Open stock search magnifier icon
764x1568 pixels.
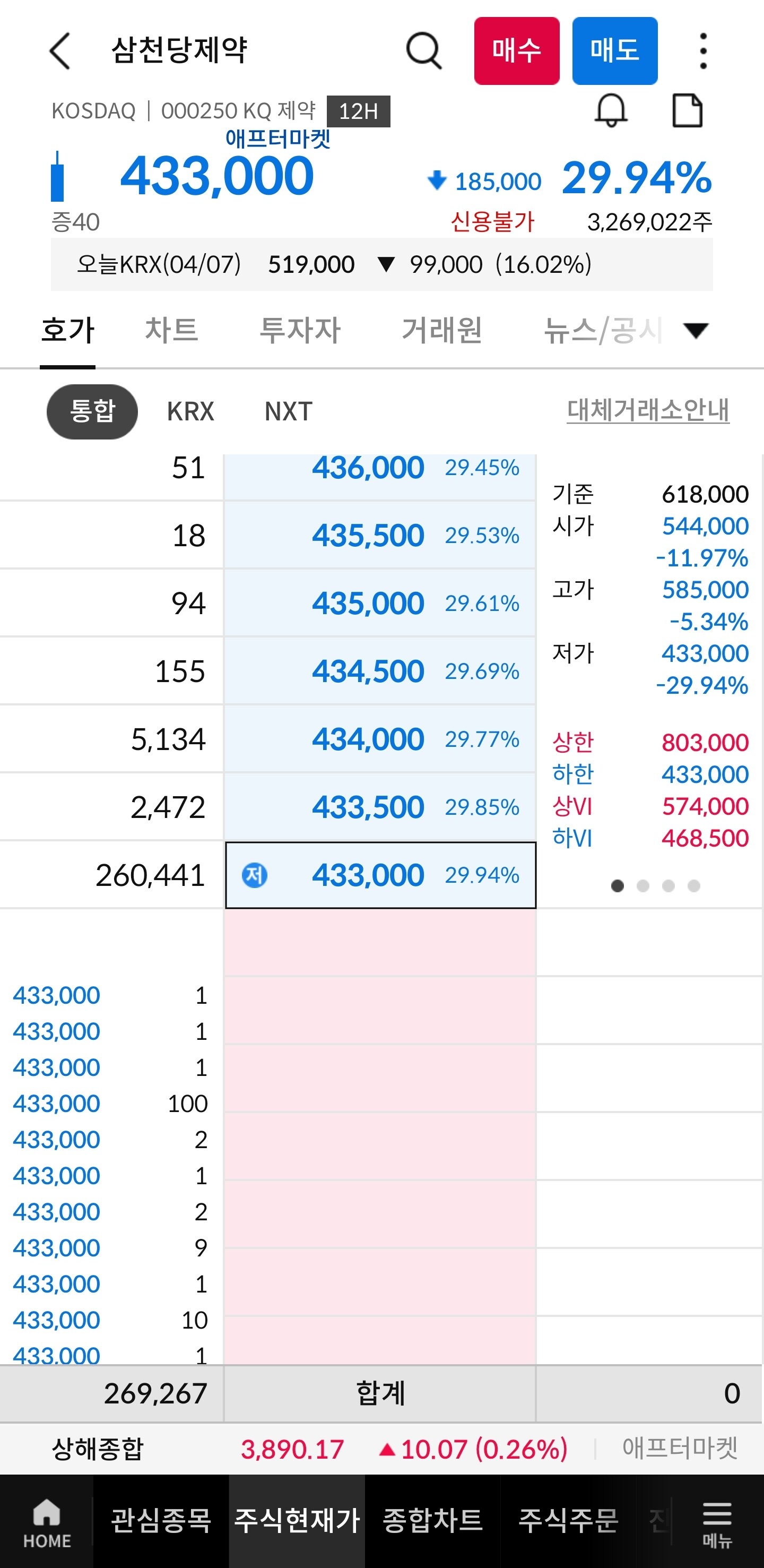coord(423,51)
